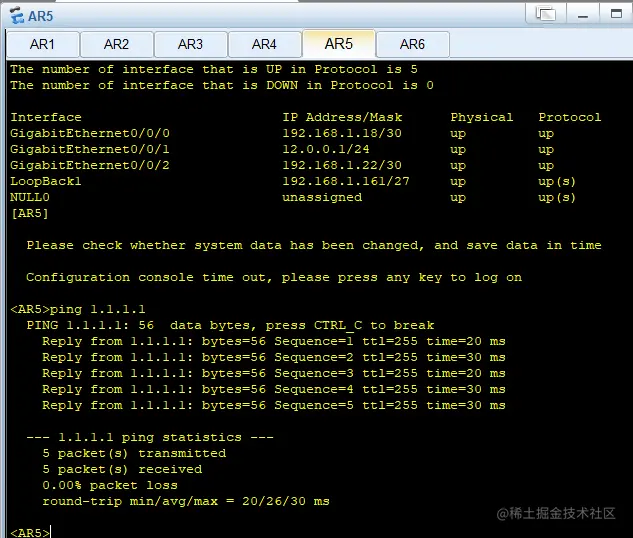The image size is (633, 538).
Task: Click the 'IP Address/Mask' column header
Action: point(342,117)
